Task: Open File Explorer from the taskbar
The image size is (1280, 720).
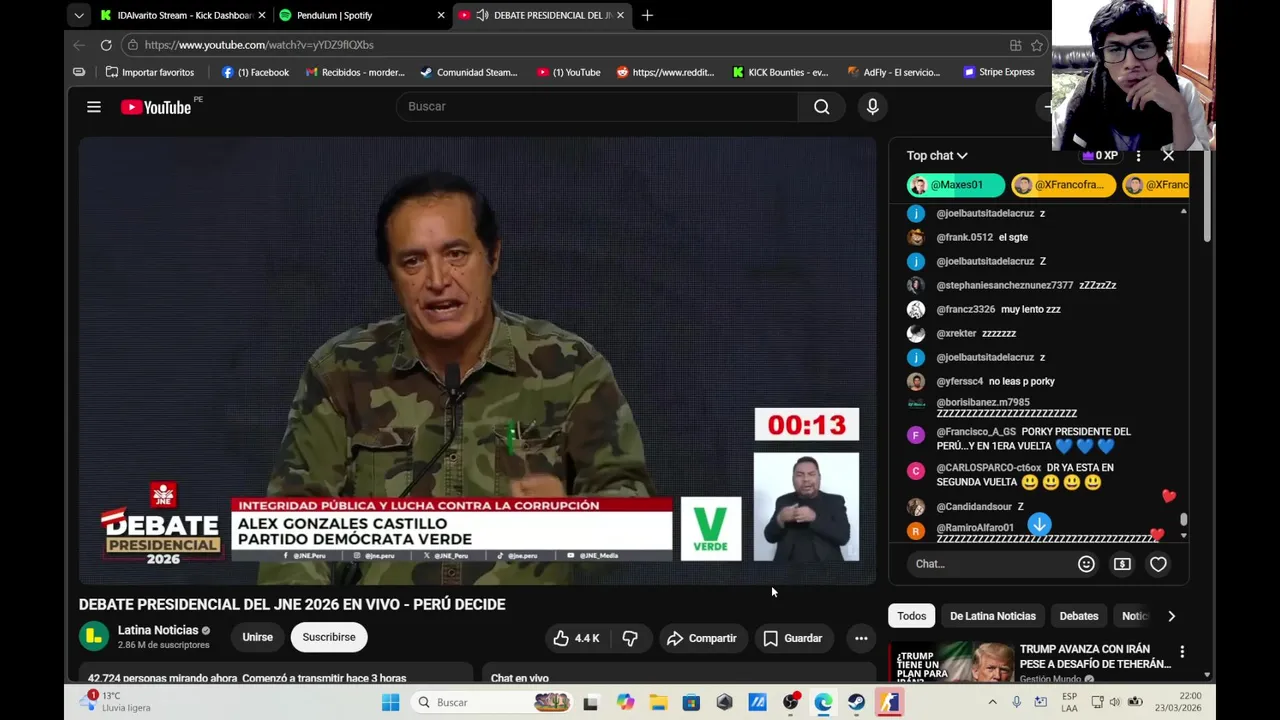Action: tap(658, 702)
